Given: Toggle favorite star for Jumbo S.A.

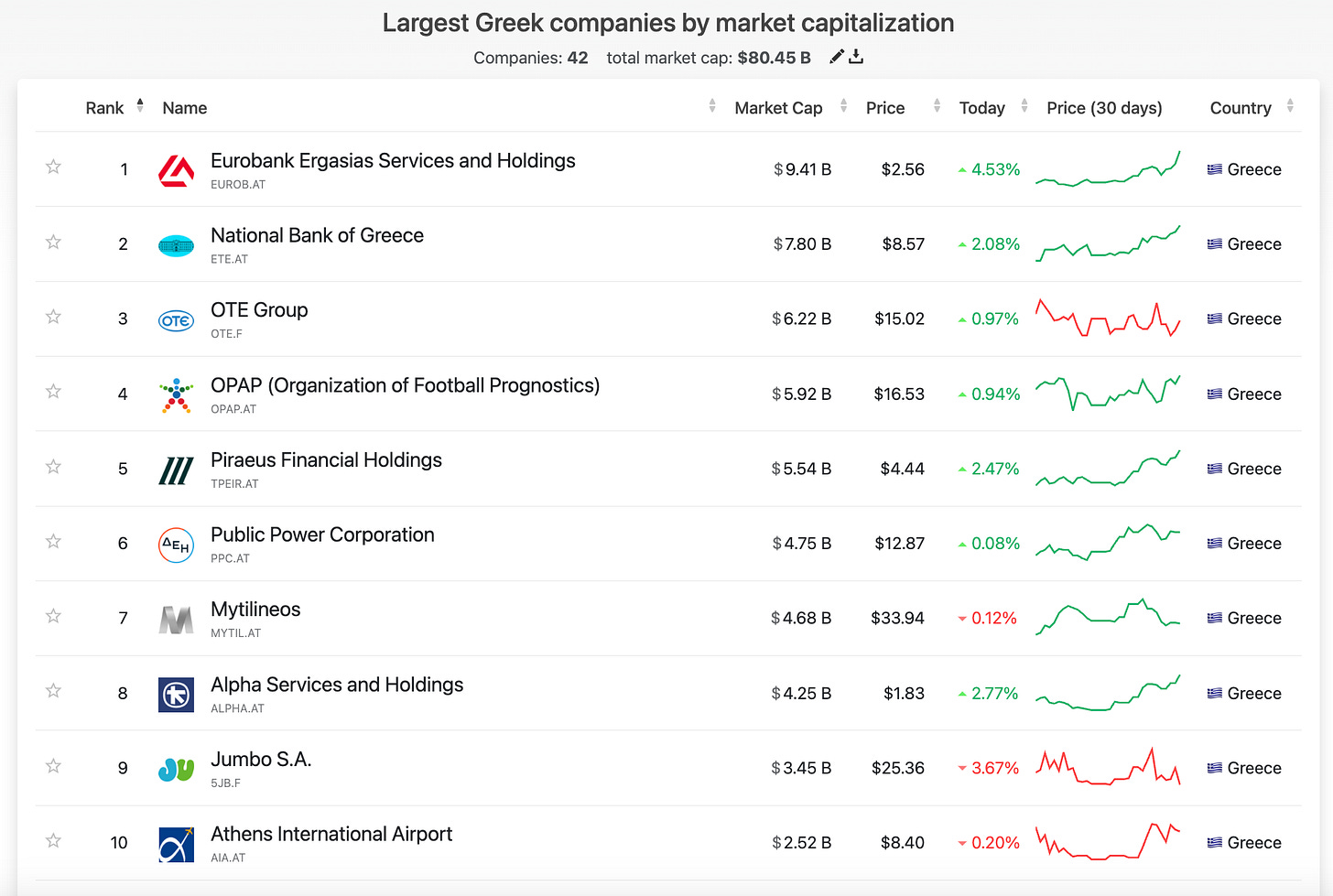Looking at the screenshot, I should (53, 766).
